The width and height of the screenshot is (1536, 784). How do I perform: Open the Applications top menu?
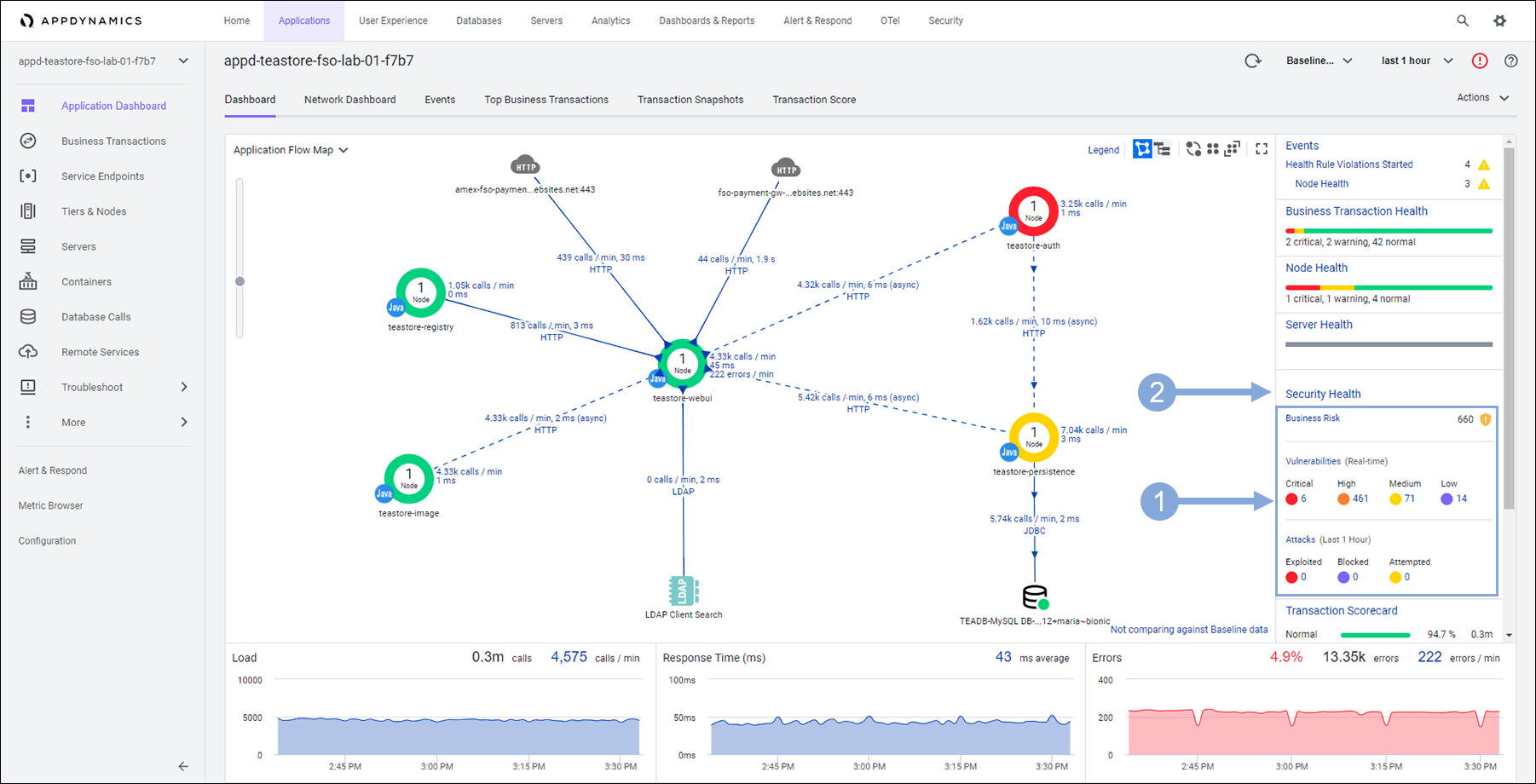(x=304, y=20)
